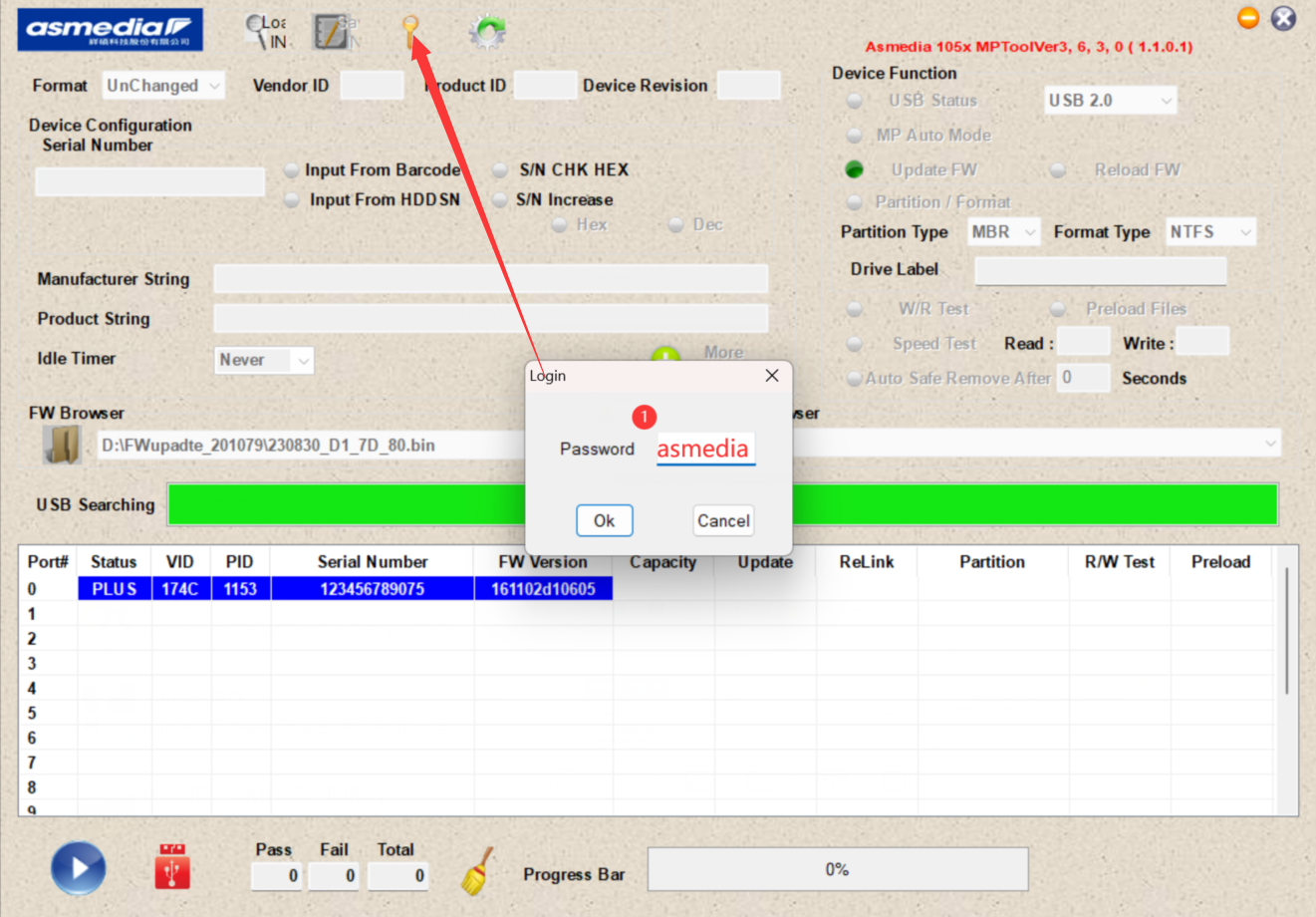Click the red USB device icon
Viewport: 1316px width, 917px height.
[x=172, y=866]
